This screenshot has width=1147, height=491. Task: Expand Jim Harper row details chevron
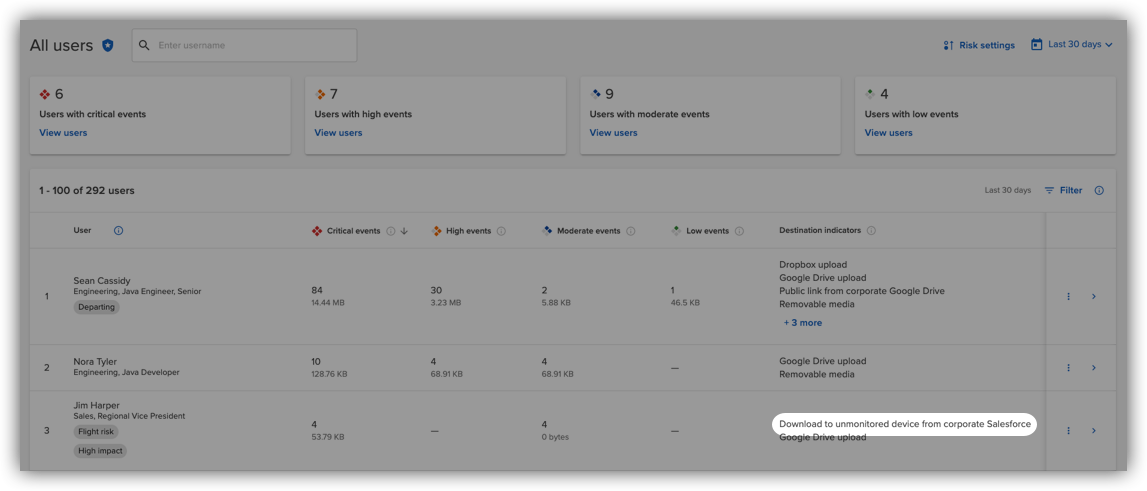click(1093, 431)
